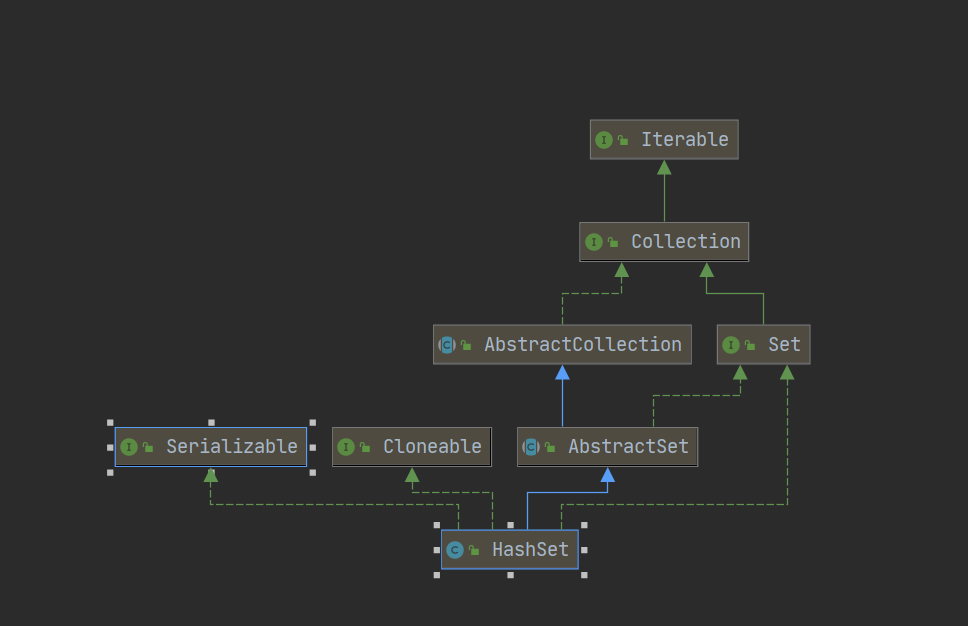Click the interface icon on Collection node
This screenshot has width=968, height=626.
[594, 242]
